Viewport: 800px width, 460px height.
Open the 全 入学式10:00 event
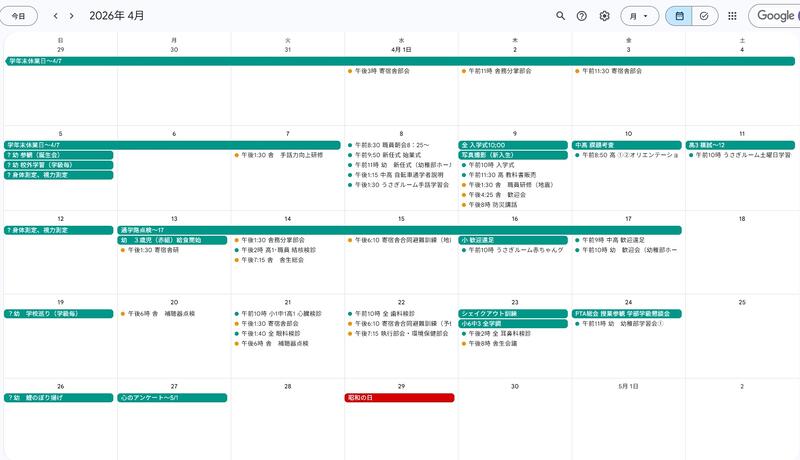coord(513,145)
